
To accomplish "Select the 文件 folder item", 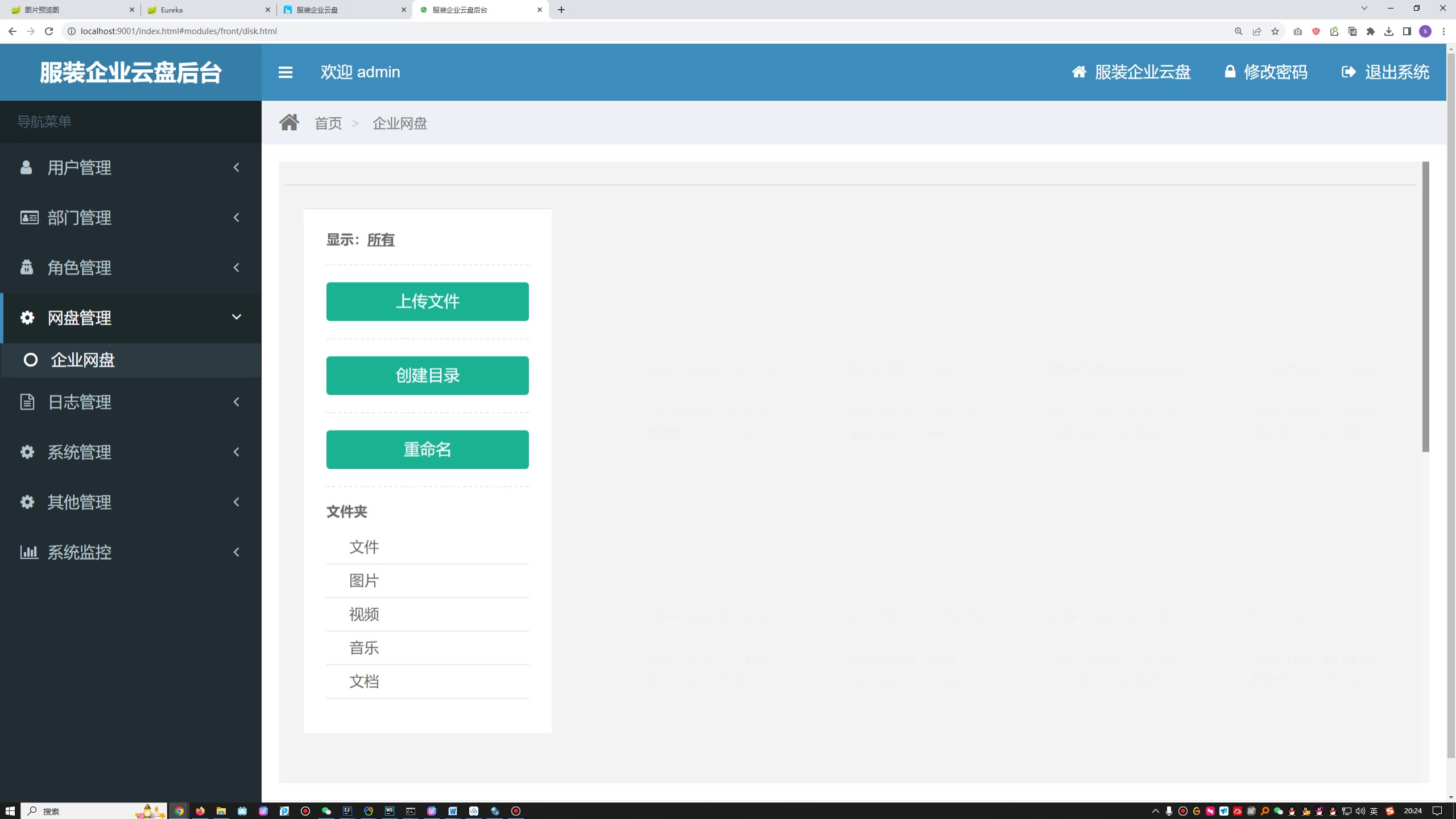I will [x=364, y=547].
